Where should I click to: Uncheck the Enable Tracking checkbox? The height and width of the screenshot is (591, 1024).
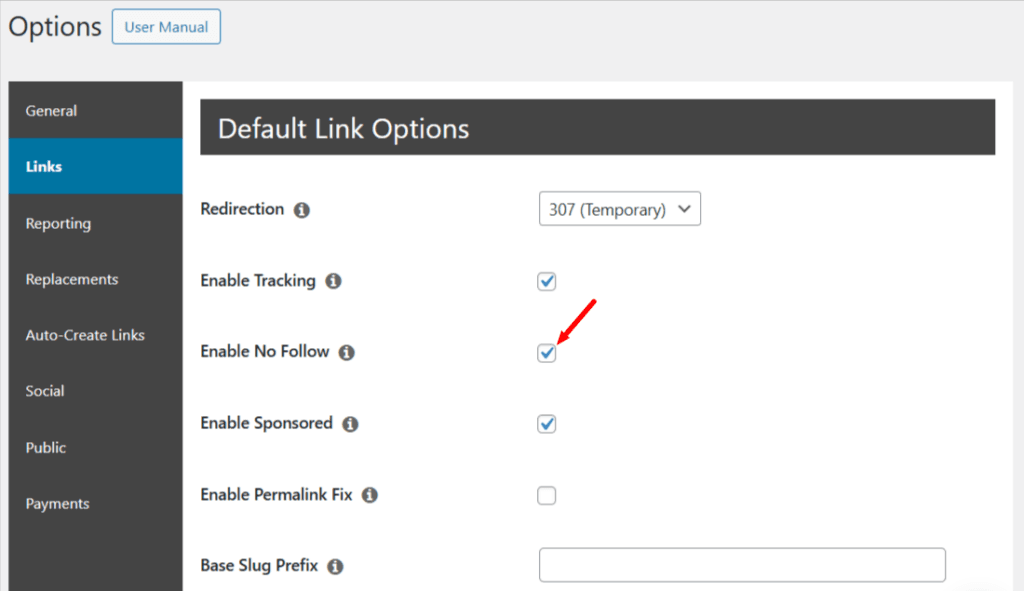coord(546,281)
